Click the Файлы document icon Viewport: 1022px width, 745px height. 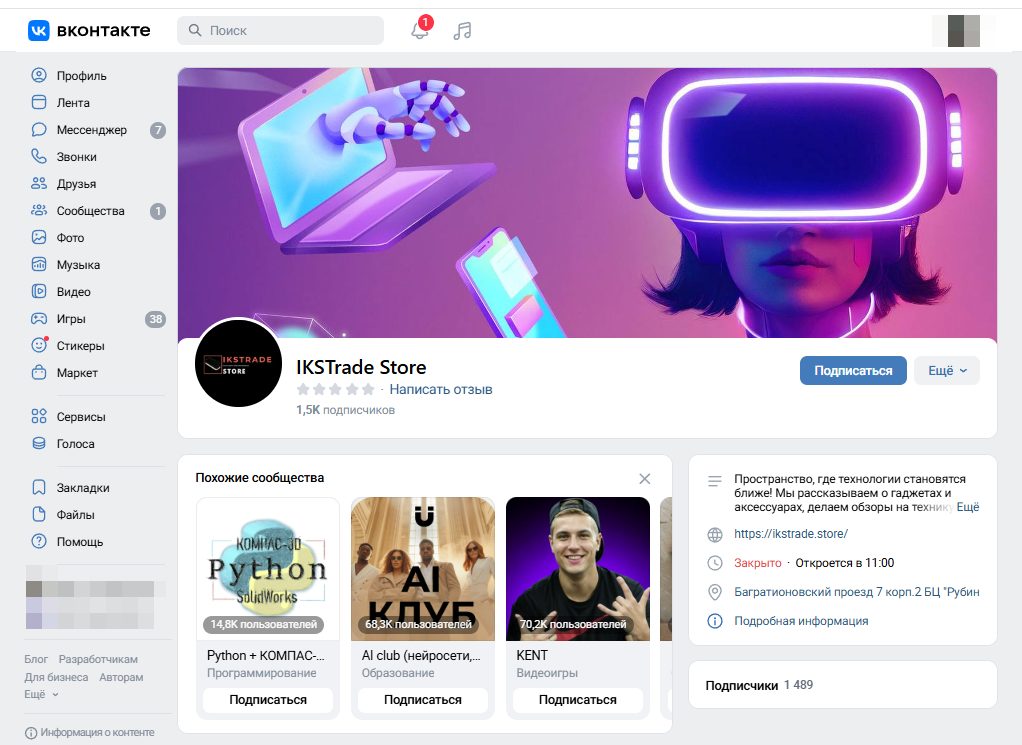[39, 514]
